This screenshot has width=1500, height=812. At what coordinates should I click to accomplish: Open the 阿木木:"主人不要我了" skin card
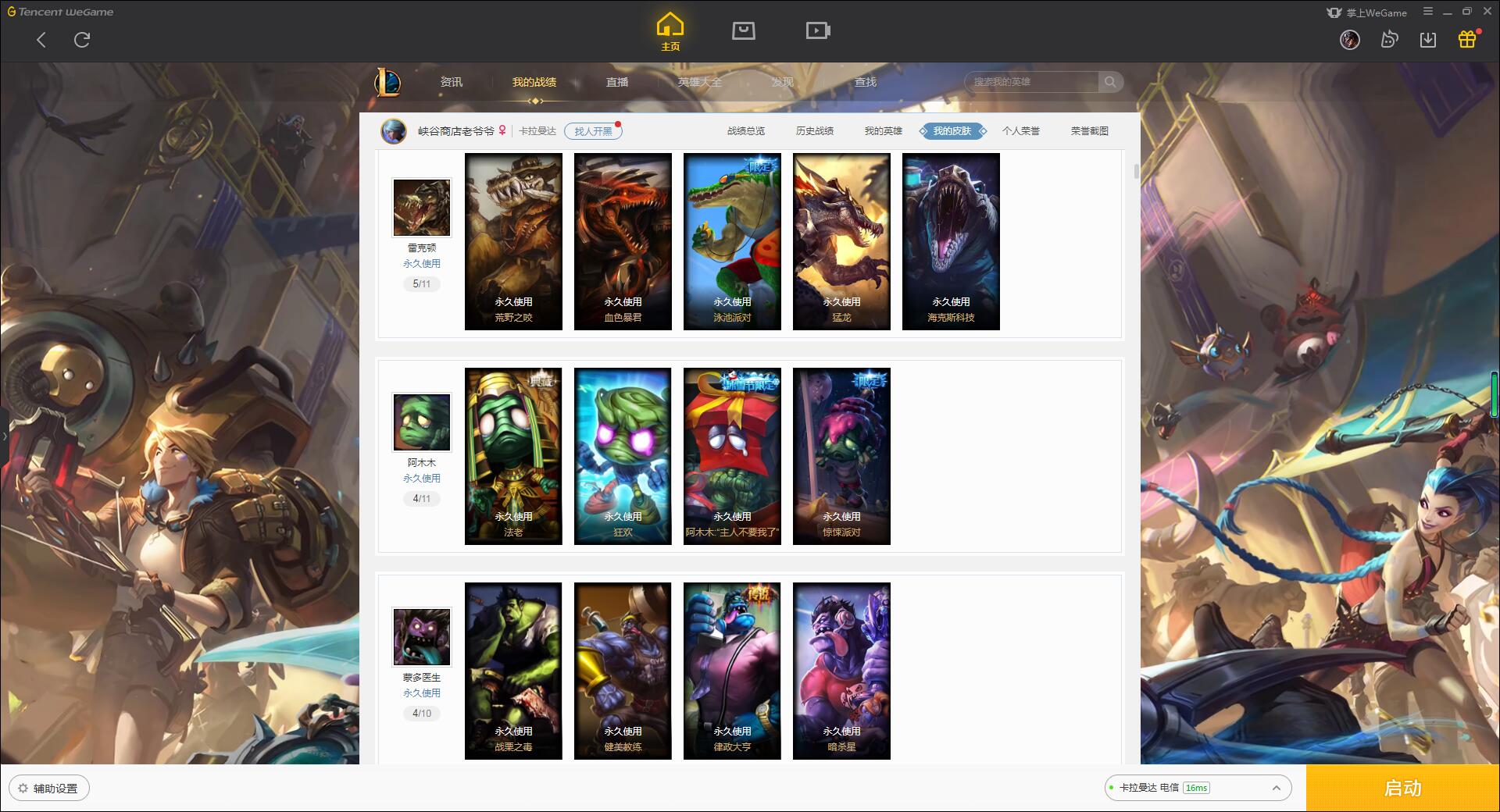[732, 456]
